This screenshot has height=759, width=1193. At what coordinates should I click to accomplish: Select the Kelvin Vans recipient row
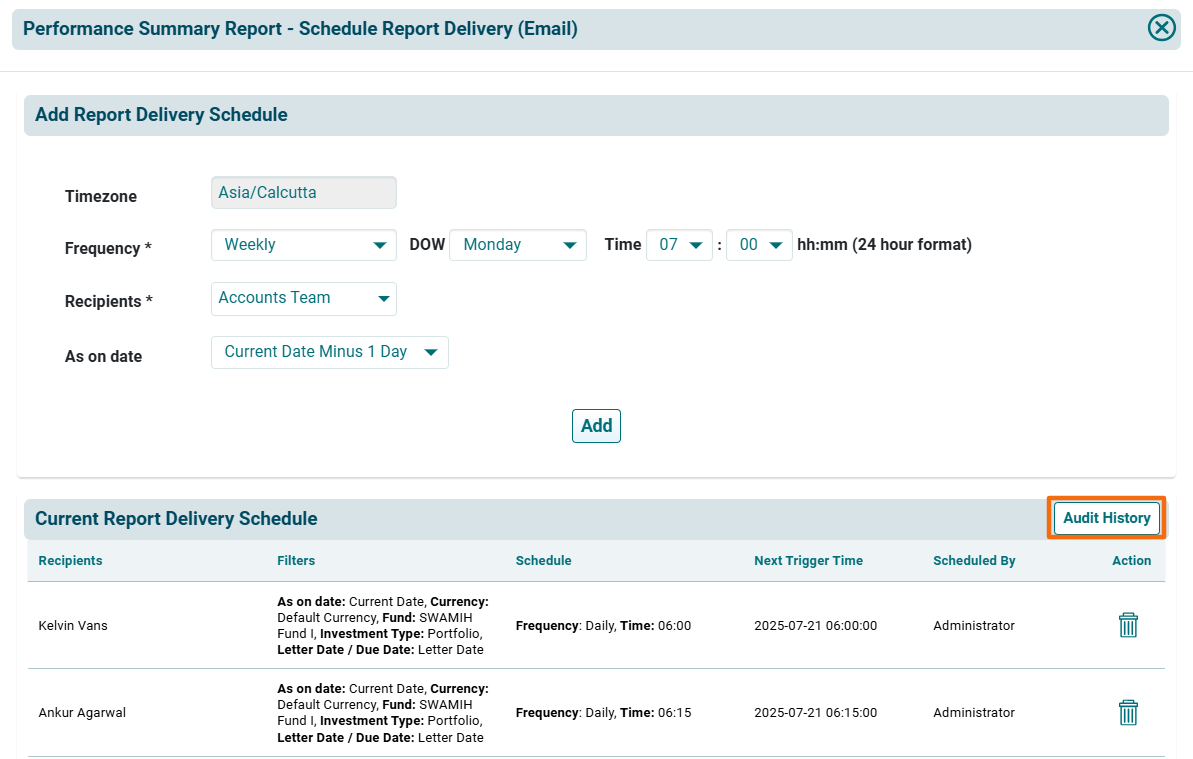point(73,626)
